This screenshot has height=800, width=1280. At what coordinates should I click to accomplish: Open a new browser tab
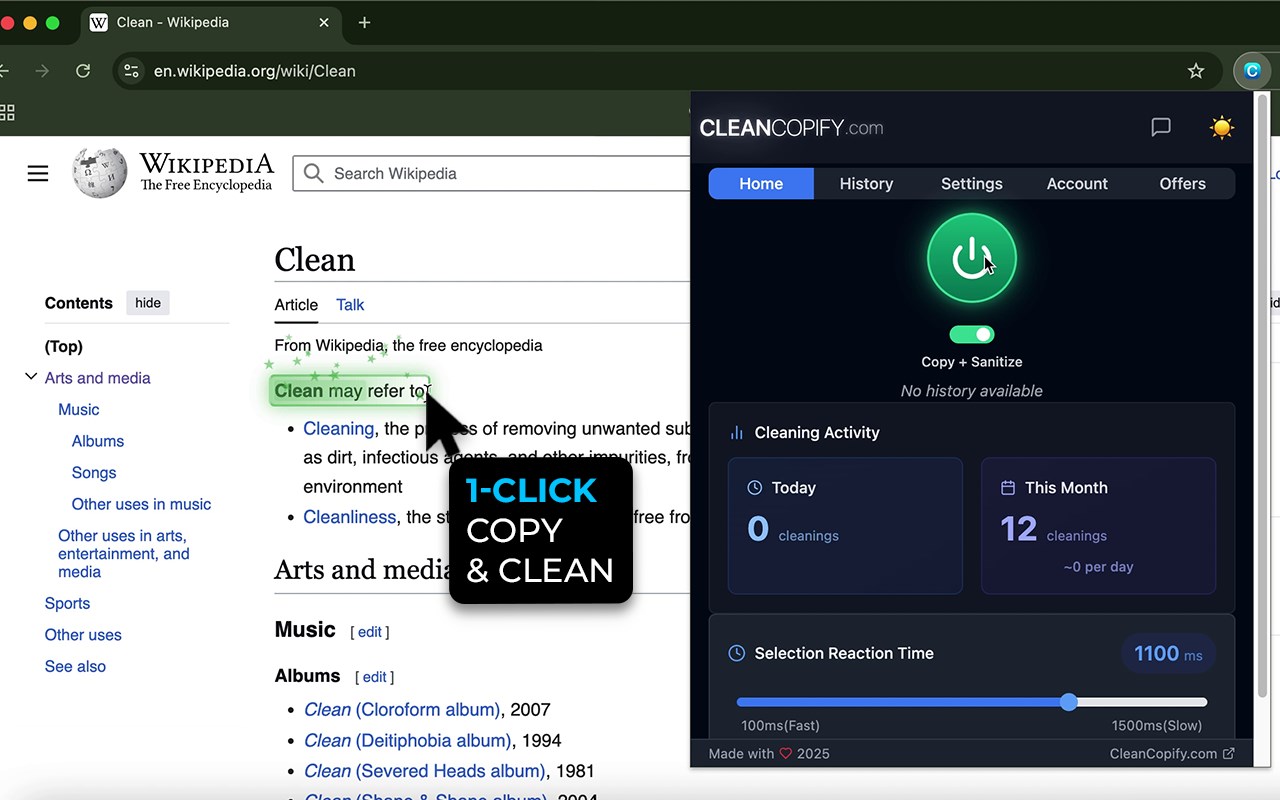(364, 22)
